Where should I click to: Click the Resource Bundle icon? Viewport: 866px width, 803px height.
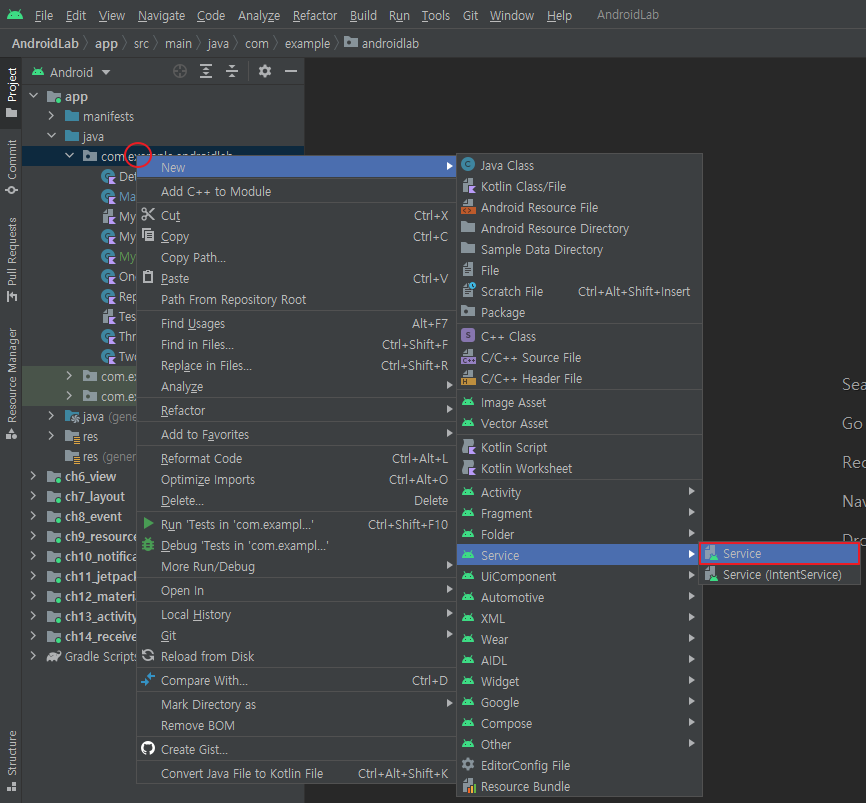pos(469,785)
